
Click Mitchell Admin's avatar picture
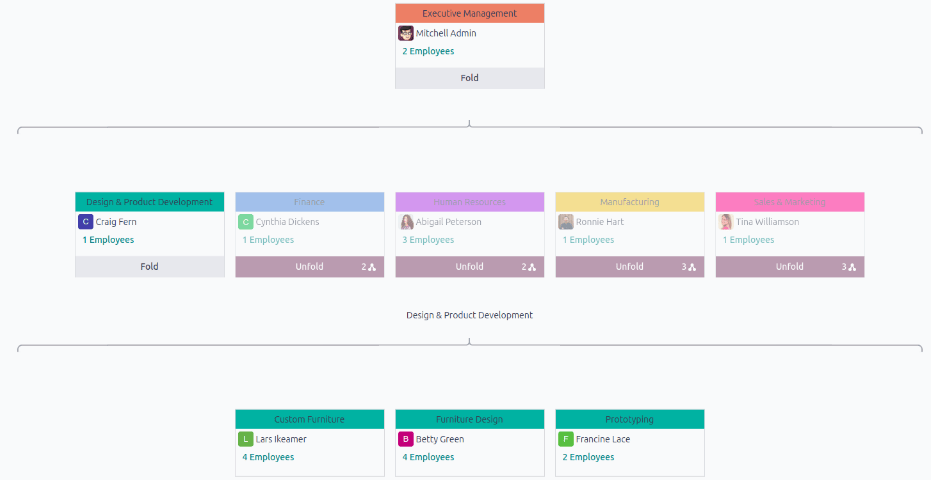tap(406, 33)
